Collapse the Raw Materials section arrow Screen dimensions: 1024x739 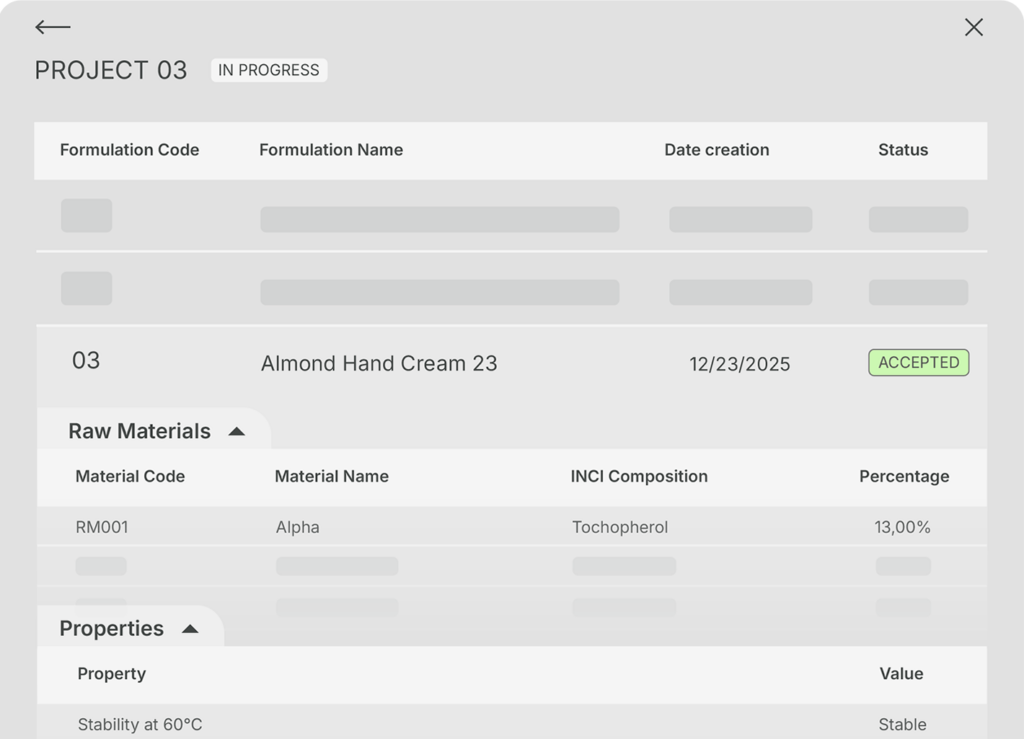236,432
